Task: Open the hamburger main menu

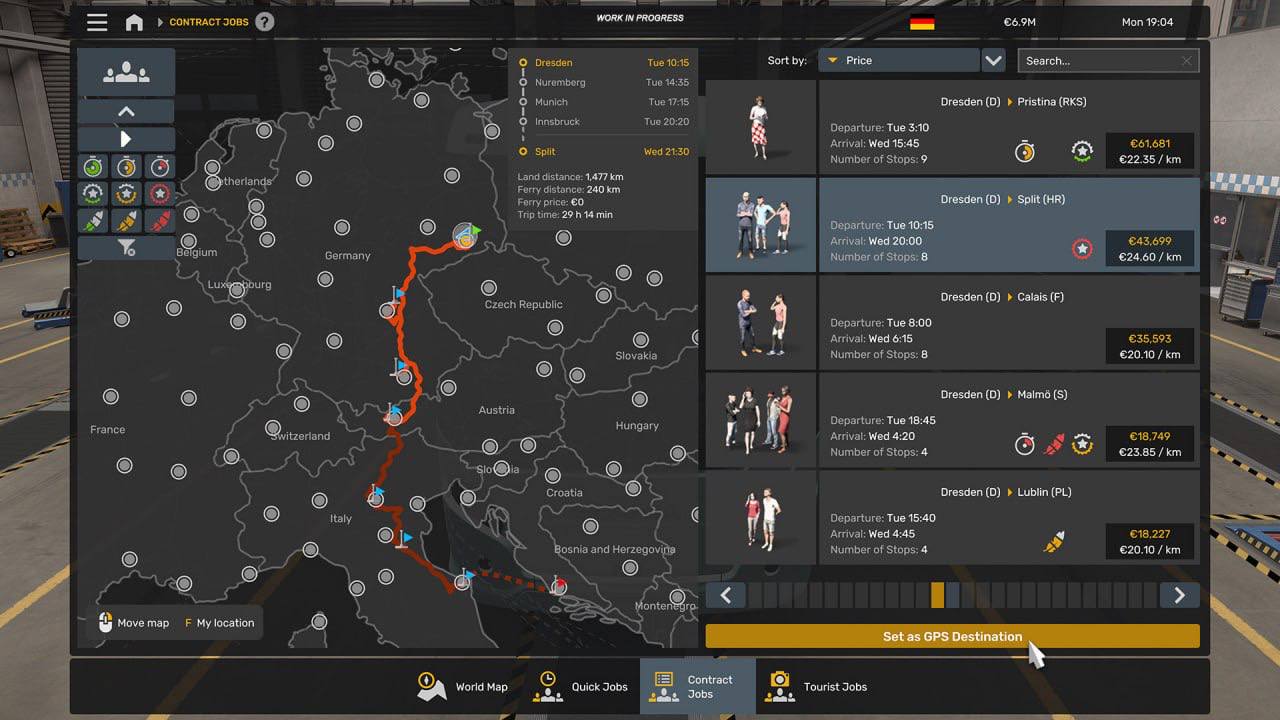Action: [x=97, y=22]
